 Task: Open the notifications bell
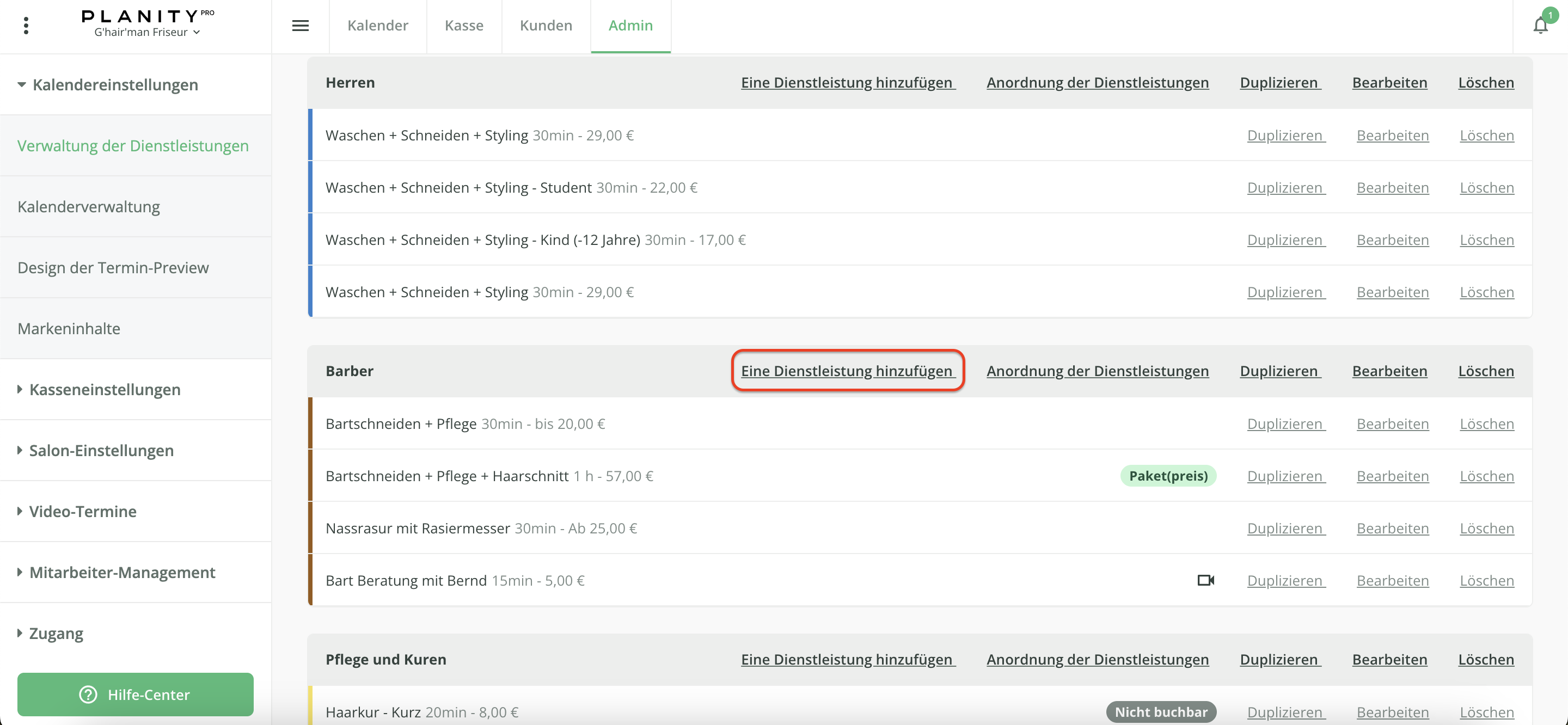(1540, 26)
